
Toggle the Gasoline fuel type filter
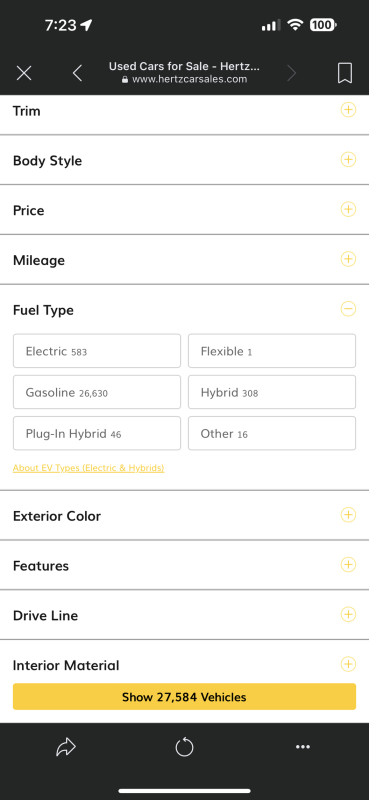point(97,392)
